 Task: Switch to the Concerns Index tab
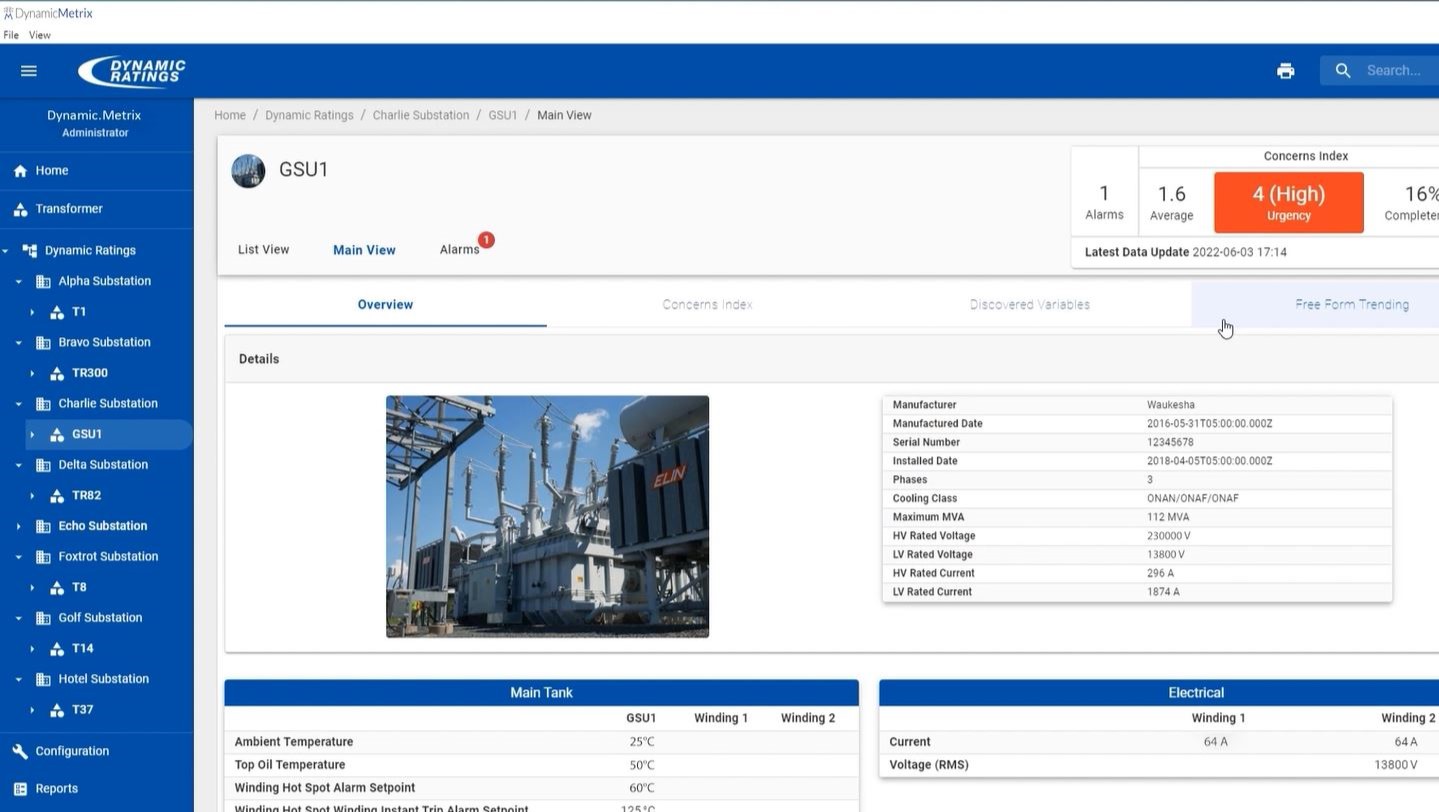pos(707,304)
